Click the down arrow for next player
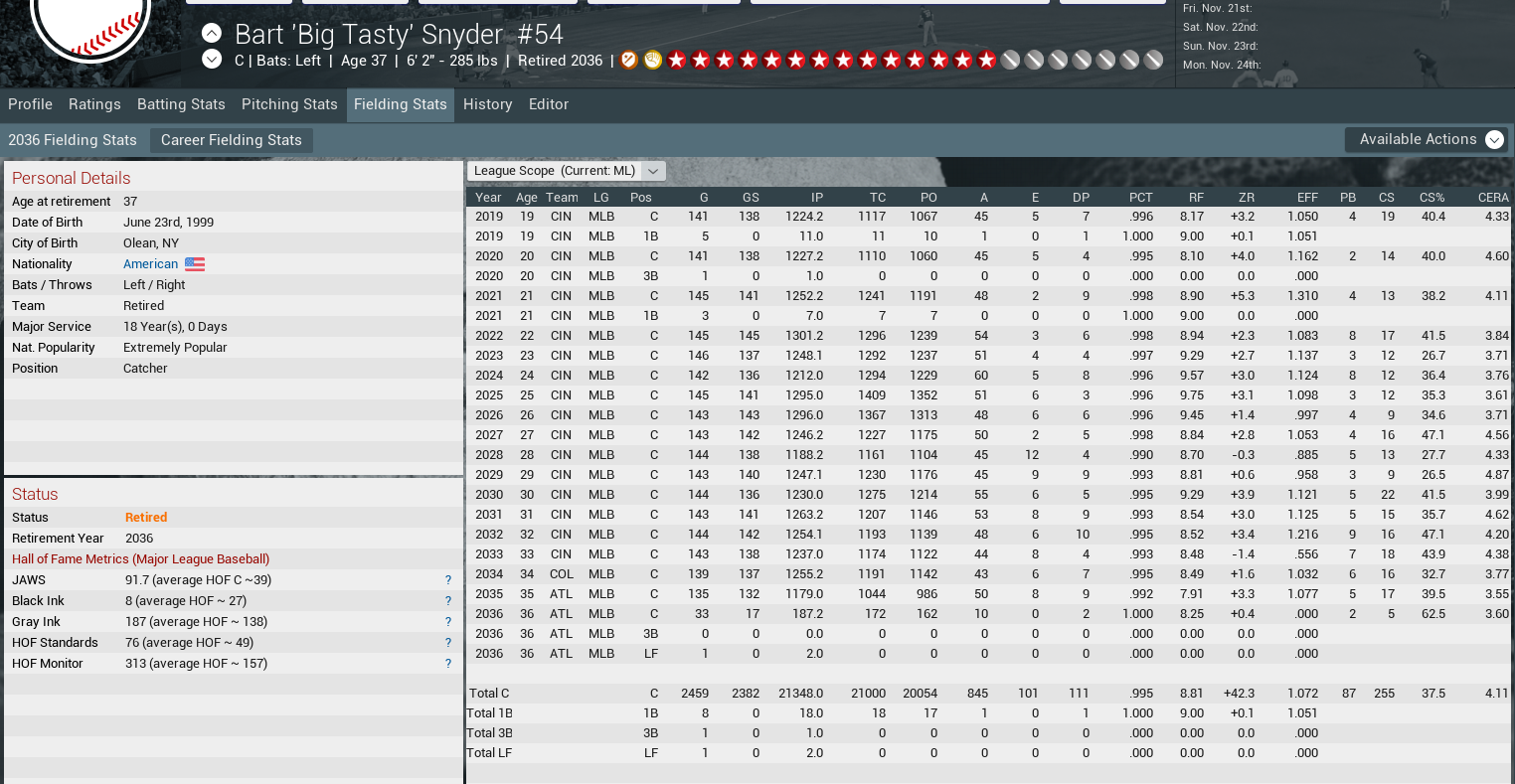The image size is (1515, 784). 212,59
